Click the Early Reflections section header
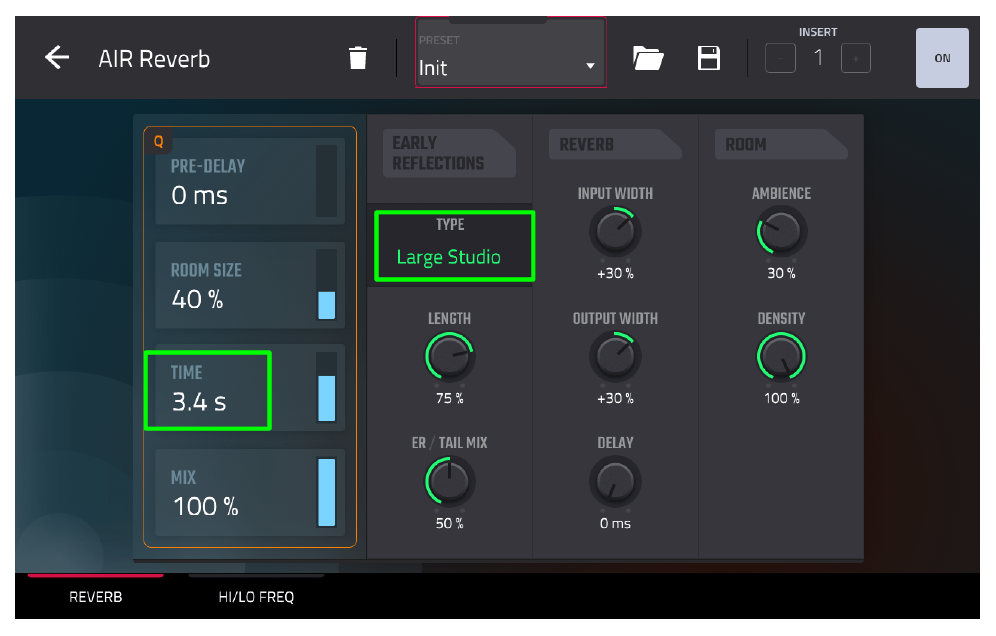 pos(449,153)
